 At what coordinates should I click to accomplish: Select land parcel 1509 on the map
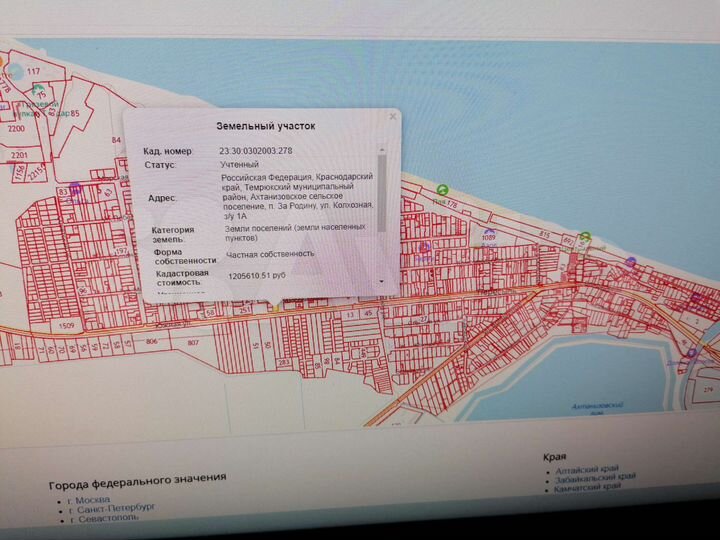[67, 326]
